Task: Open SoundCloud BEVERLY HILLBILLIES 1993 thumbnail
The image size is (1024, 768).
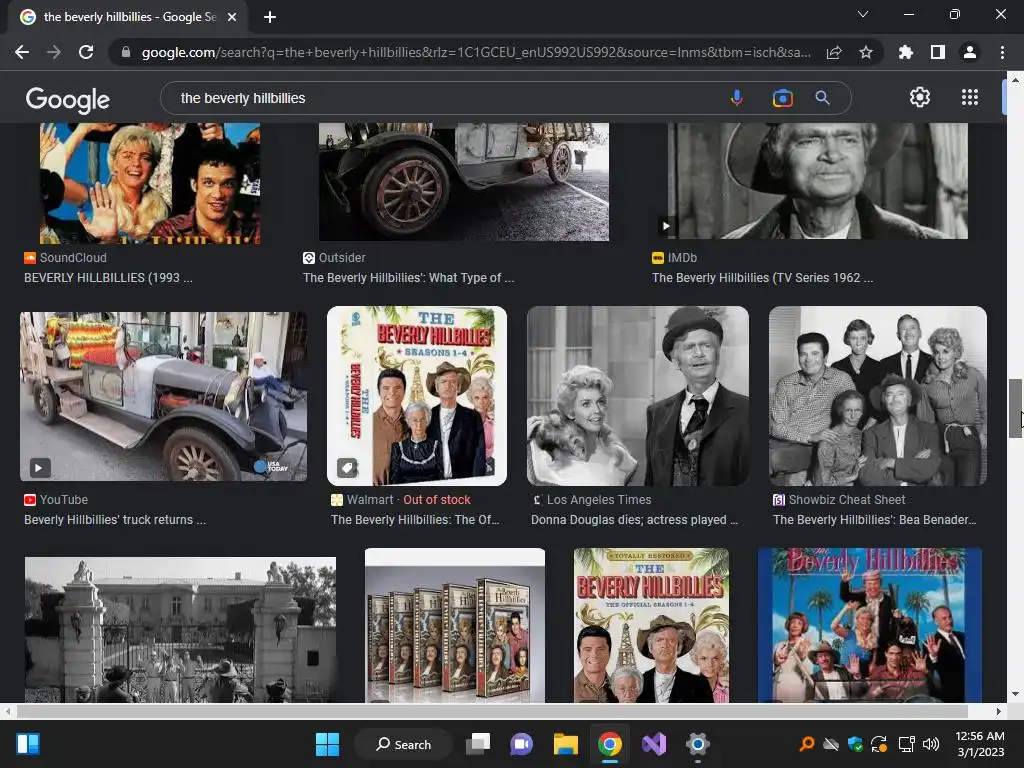Action: pyautogui.click(x=150, y=184)
